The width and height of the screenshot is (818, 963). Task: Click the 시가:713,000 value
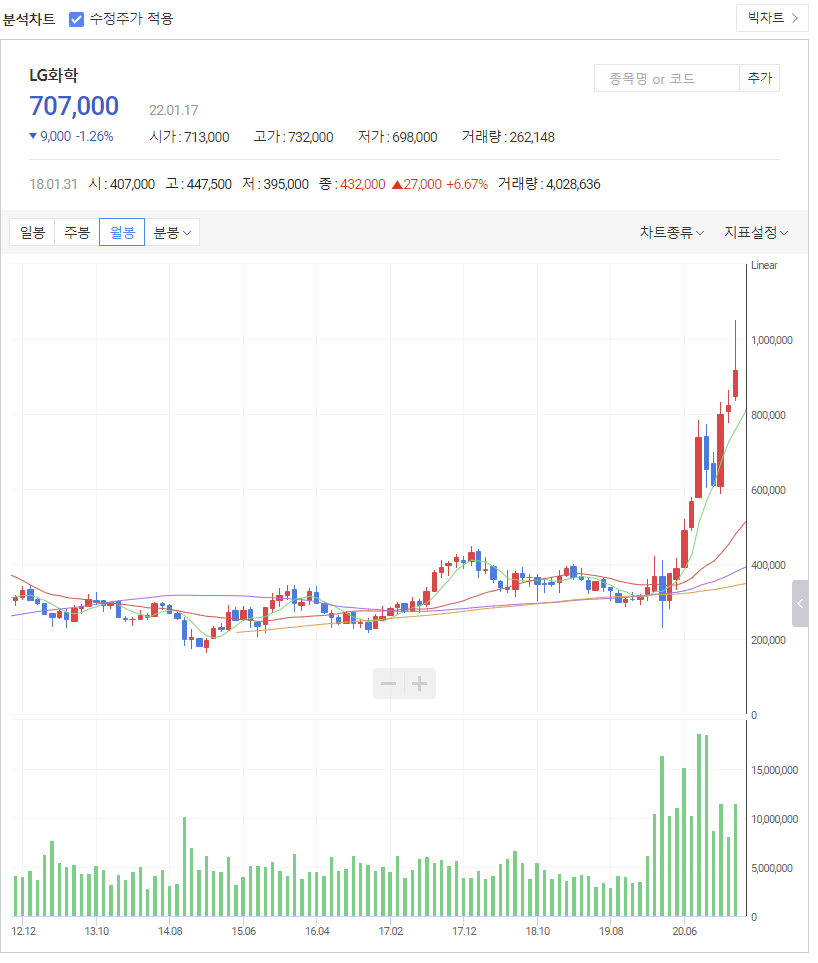(191, 138)
